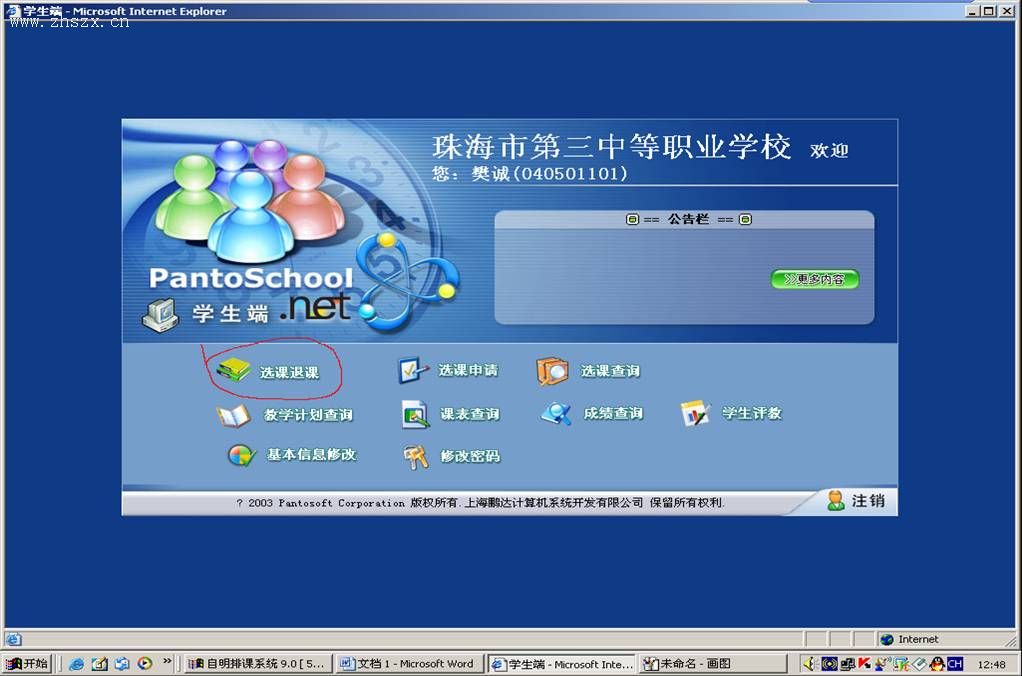Viewport: 1022px width, 676px height.
Task: Click the QQ penguin tray icon
Action: (x=936, y=664)
